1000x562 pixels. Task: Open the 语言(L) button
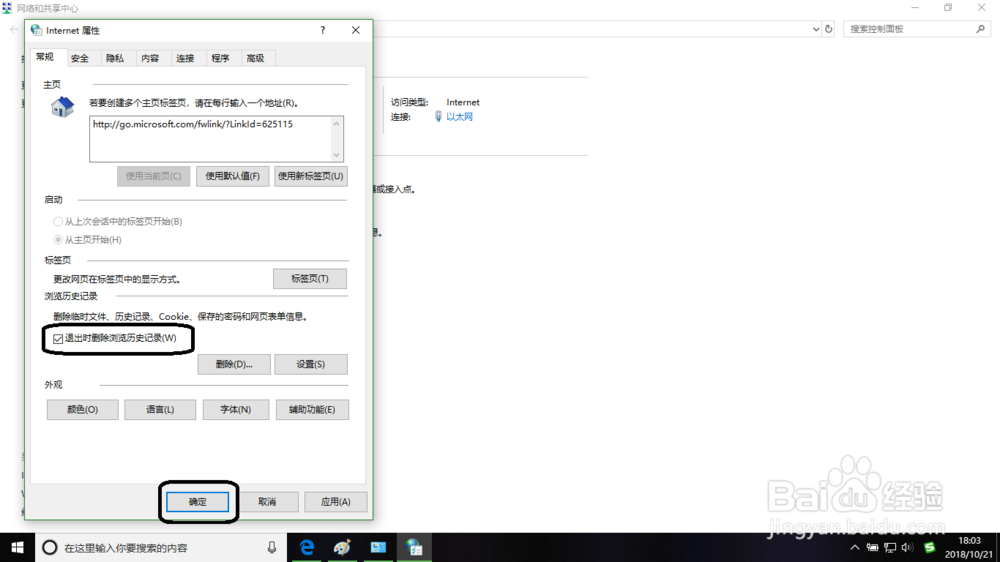160,410
